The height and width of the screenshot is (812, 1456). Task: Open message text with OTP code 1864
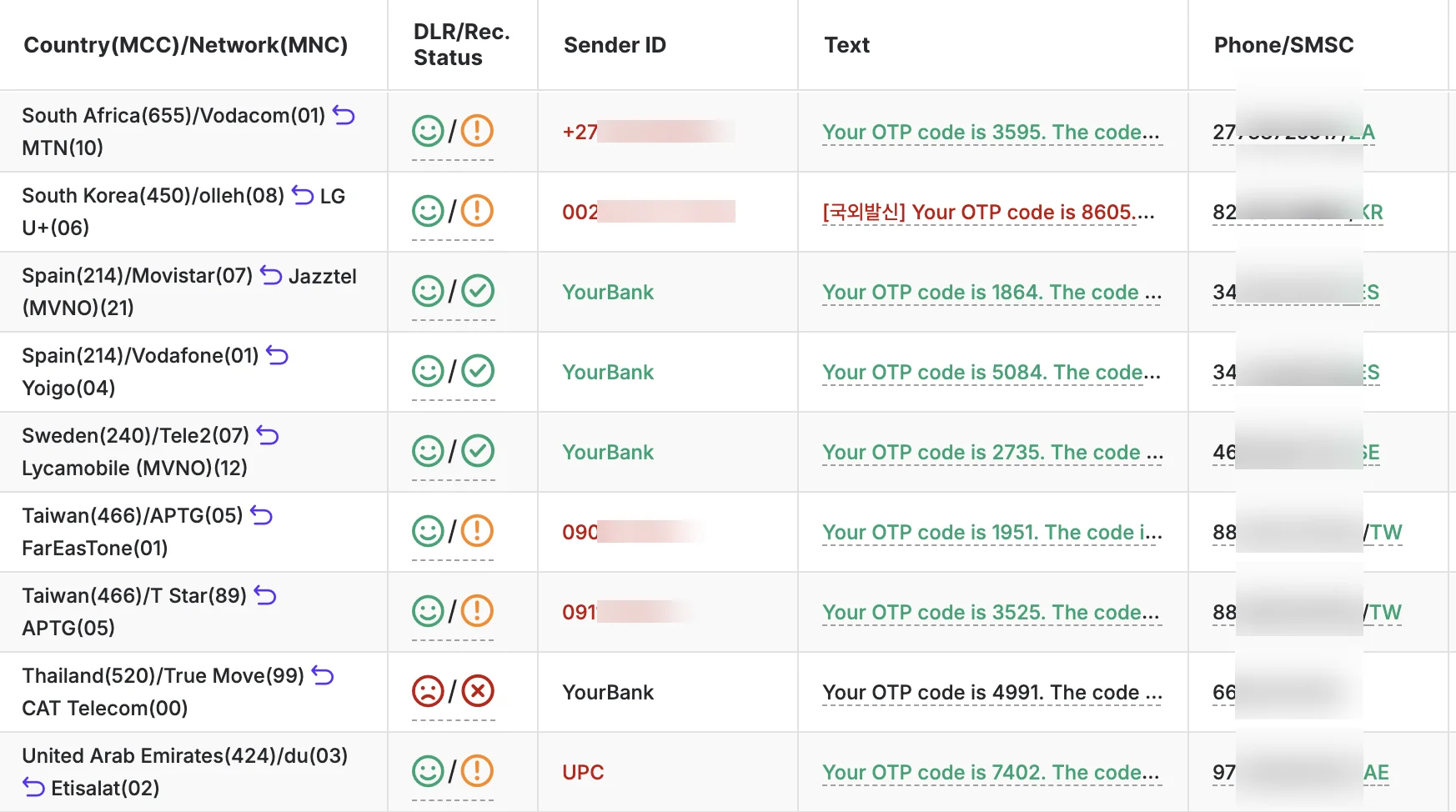click(992, 292)
